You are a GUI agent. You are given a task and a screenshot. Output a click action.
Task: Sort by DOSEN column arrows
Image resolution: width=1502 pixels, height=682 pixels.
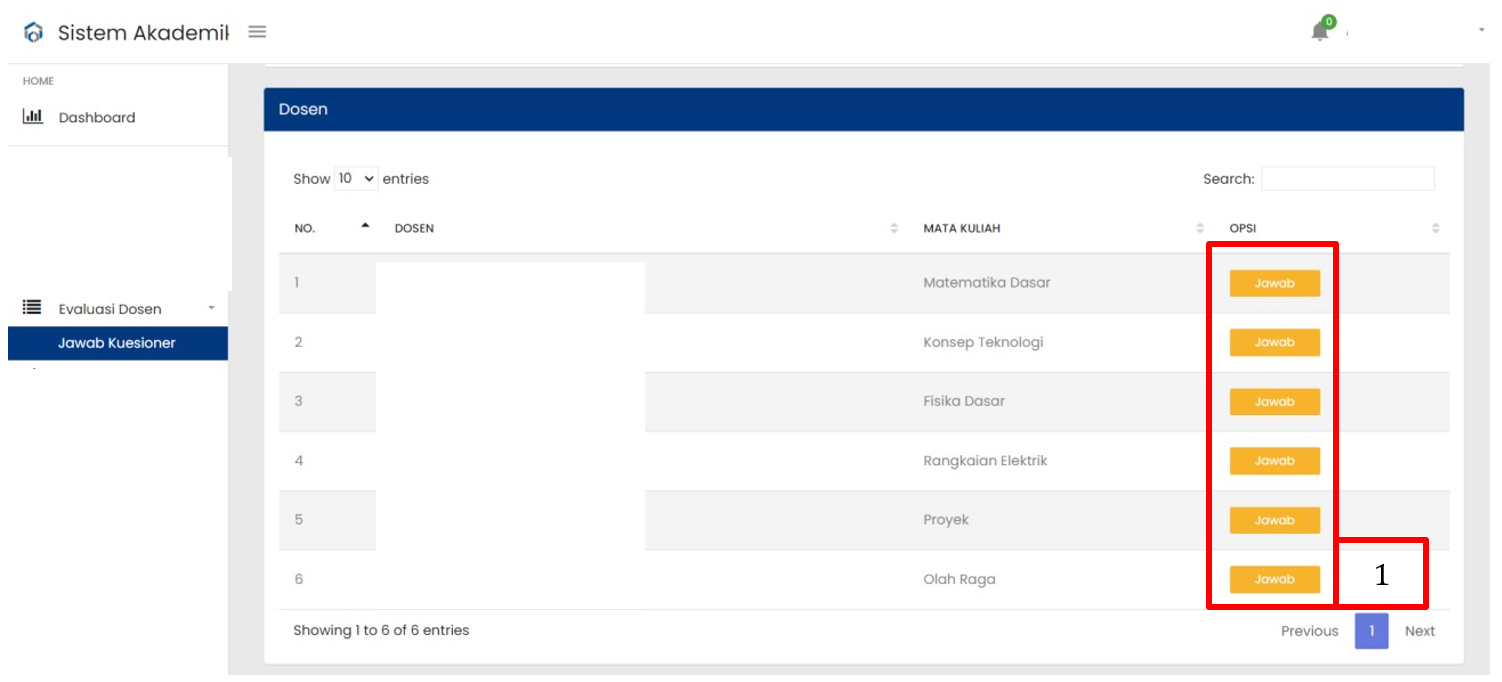pos(894,228)
